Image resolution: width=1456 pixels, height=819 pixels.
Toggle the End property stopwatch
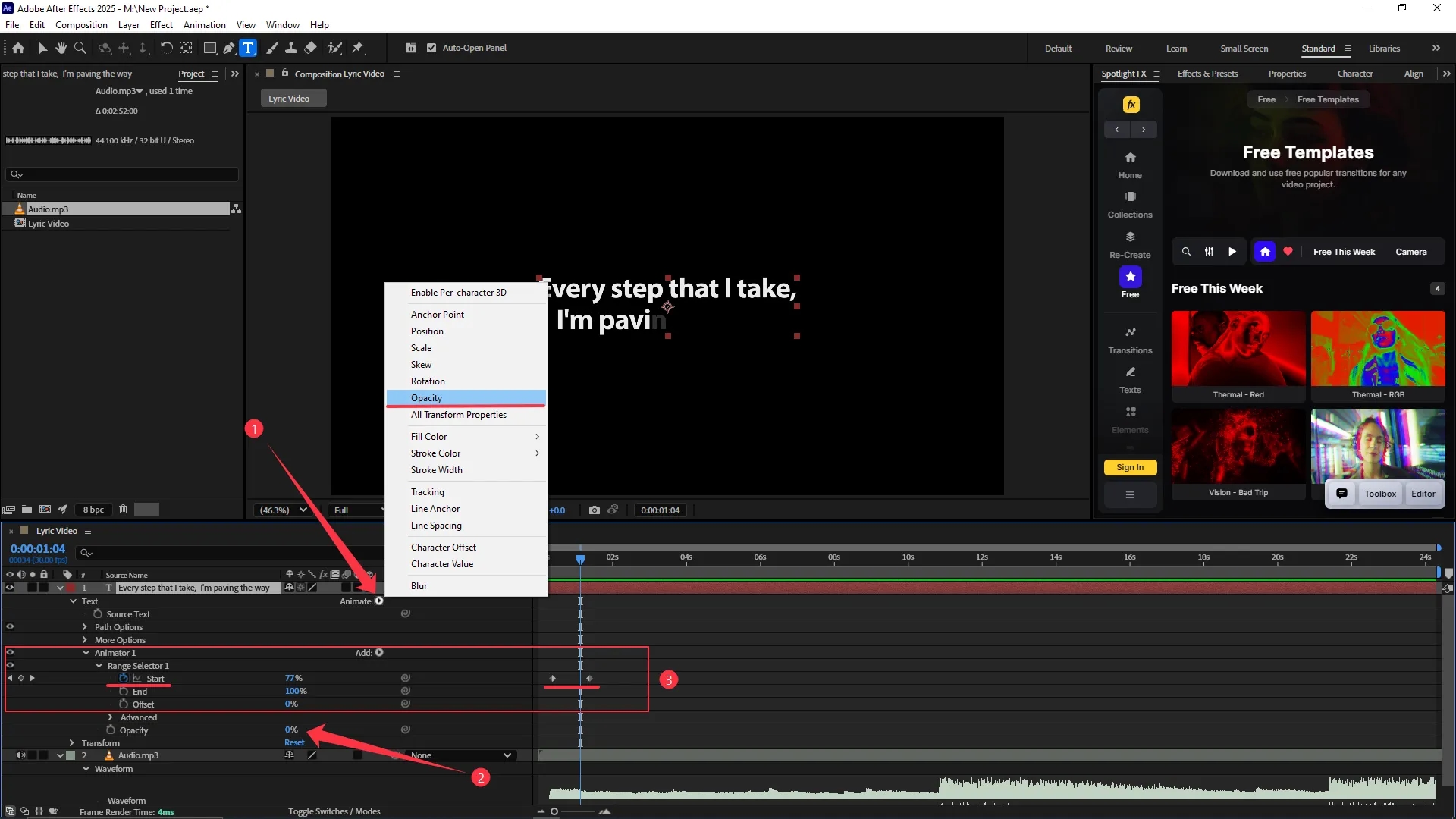124,692
